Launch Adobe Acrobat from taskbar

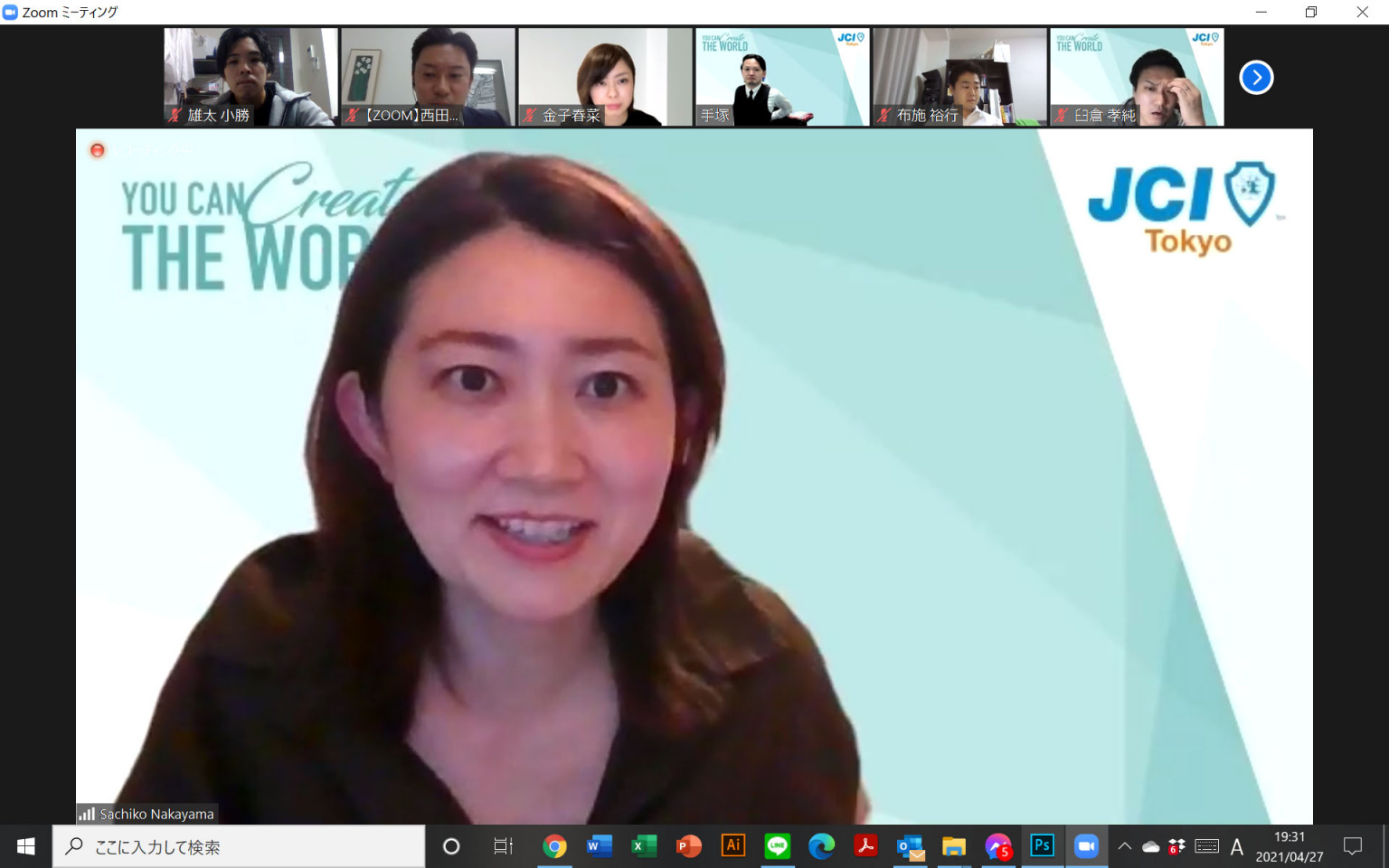(x=865, y=846)
